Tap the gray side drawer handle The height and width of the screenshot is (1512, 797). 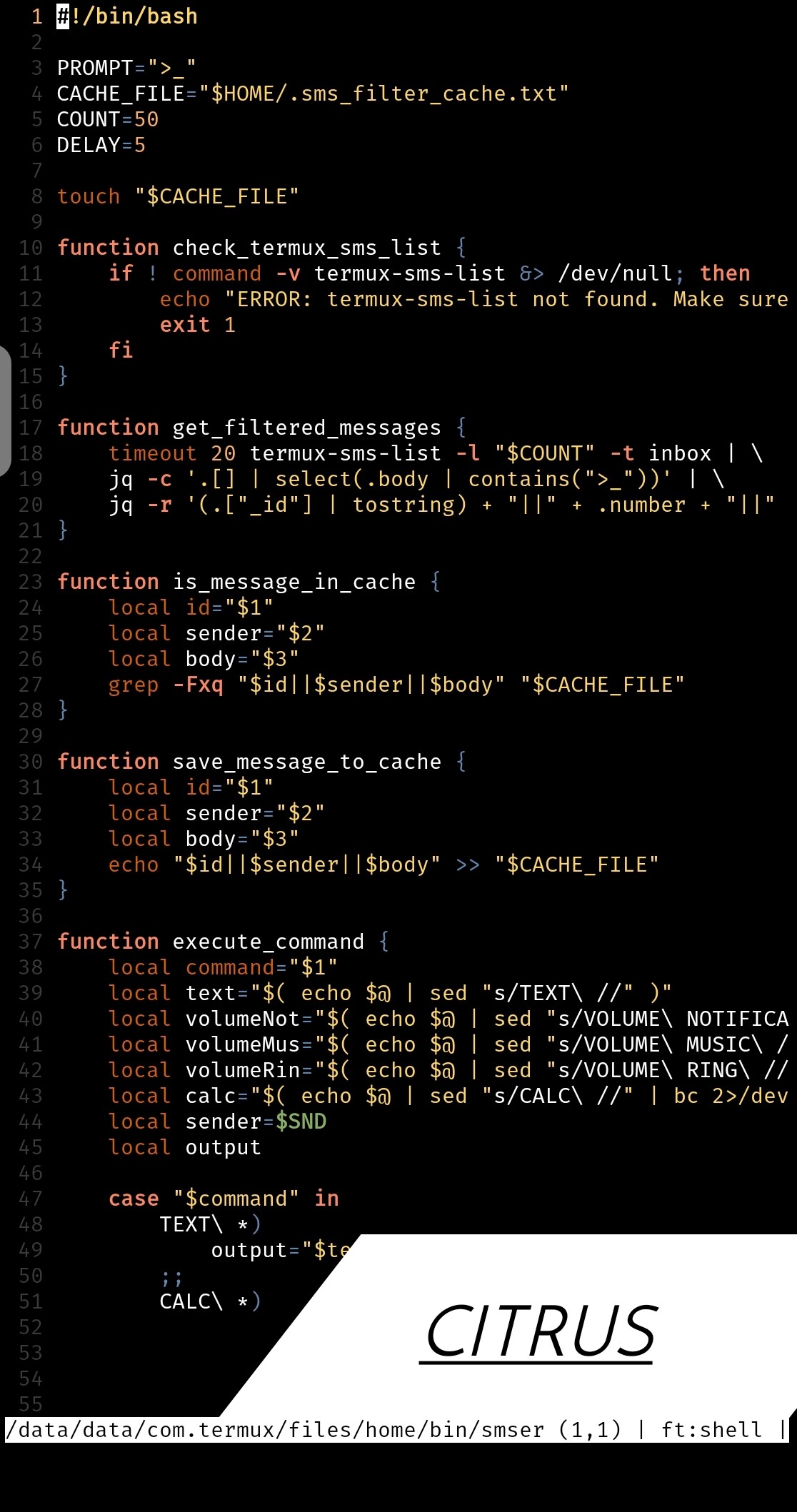[5, 410]
